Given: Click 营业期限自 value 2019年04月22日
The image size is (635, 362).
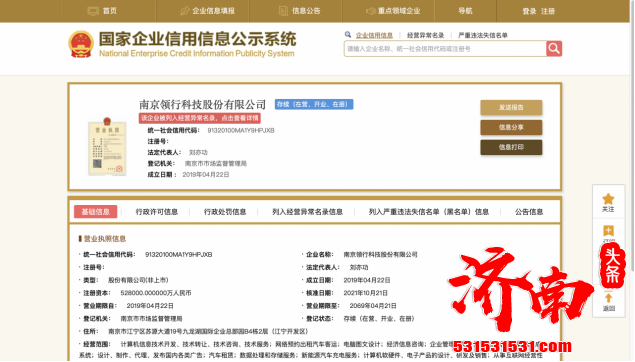Looking at the screenshot, I should (x=150, y=306).
